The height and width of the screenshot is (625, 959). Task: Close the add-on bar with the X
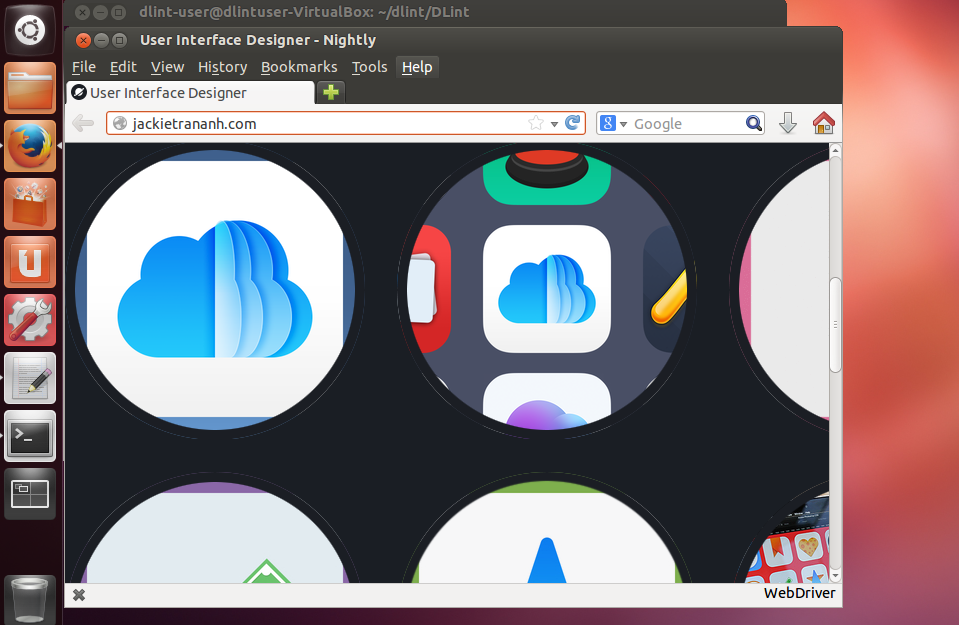[79, 595]
